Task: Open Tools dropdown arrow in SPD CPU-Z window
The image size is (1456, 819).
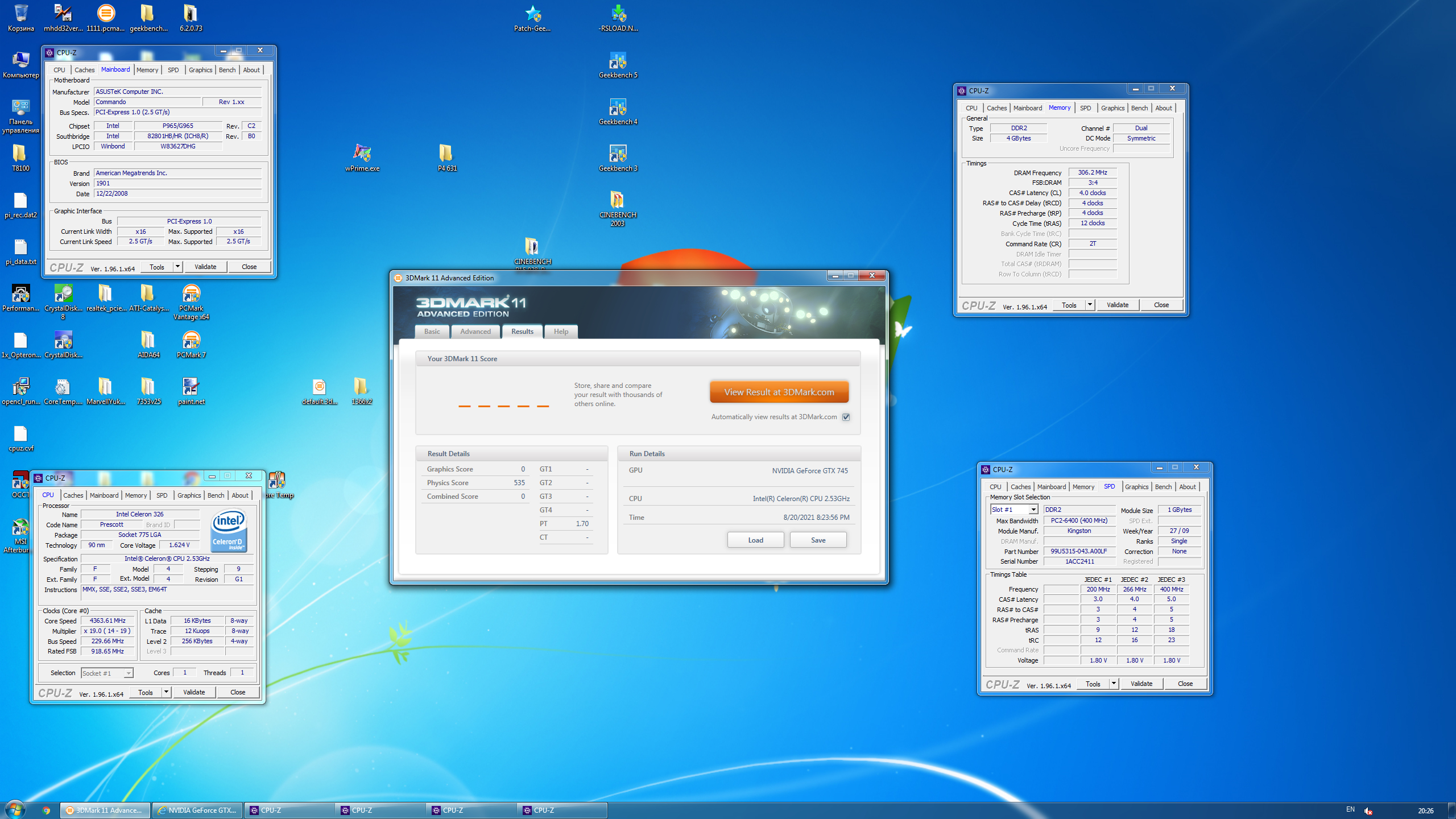Action: tap(1114, 684)
